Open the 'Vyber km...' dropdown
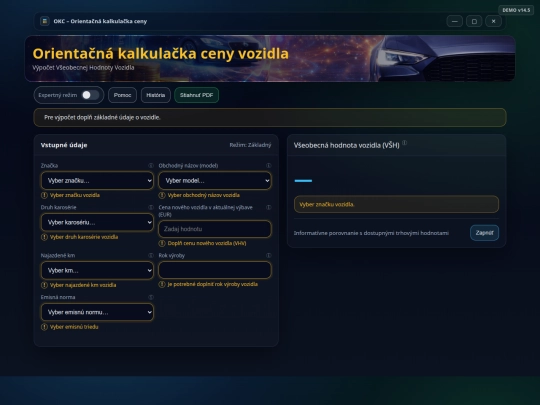The width and height of the screenshot is (540, 405). tap(97, 270)
